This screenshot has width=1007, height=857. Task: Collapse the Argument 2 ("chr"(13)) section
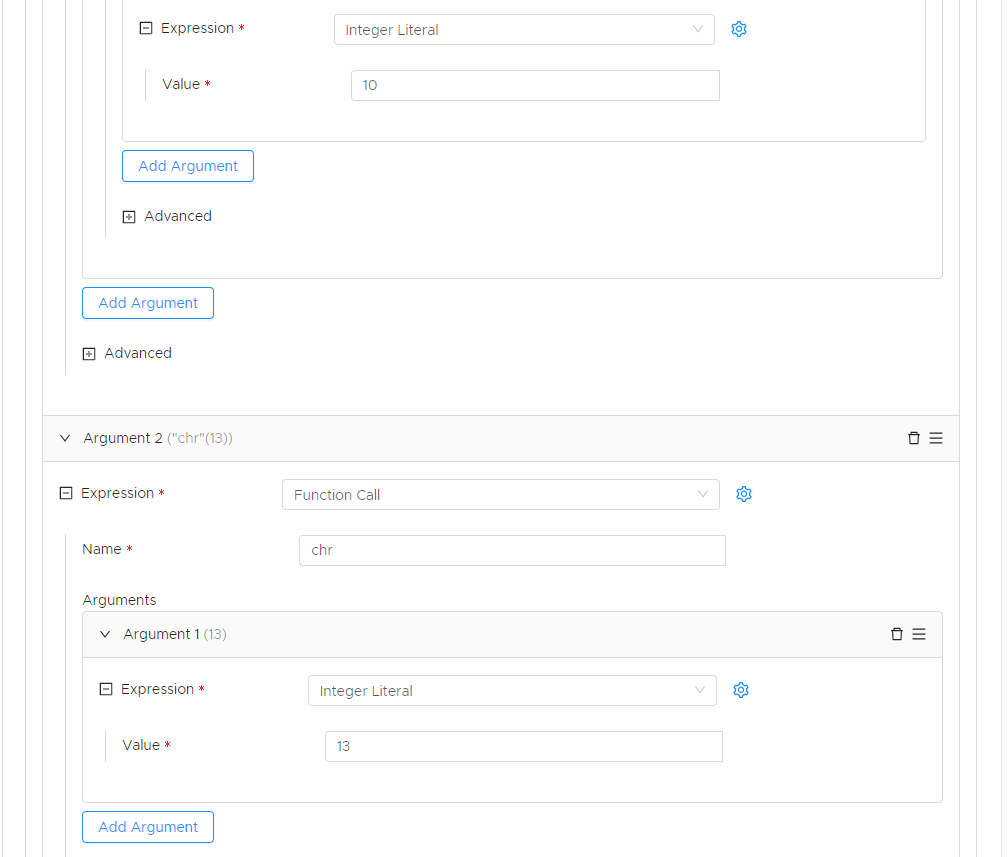(x=64, y=438)
